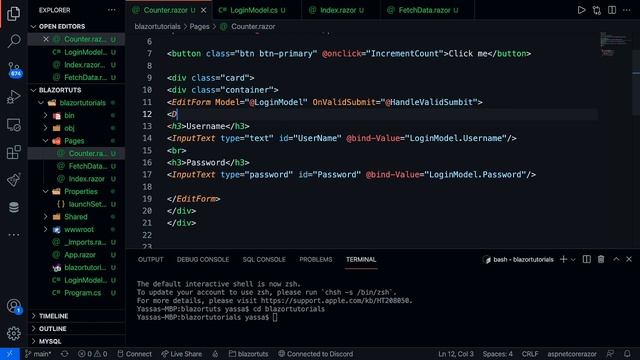Open App.razor in the file tree

click(80, 255)
